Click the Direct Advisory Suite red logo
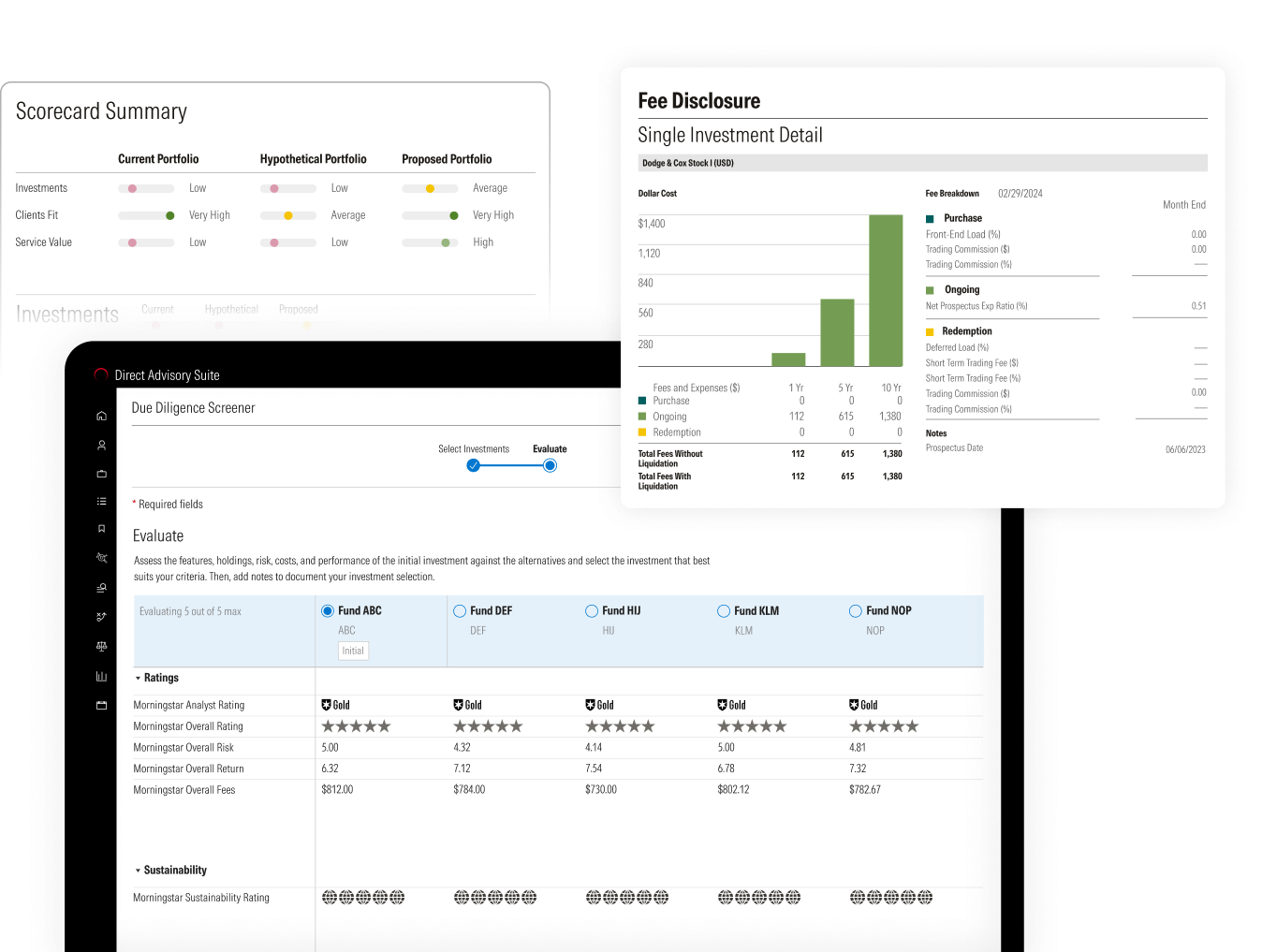Viewport: 1277px width, 952px height. (x=101, y=374)
